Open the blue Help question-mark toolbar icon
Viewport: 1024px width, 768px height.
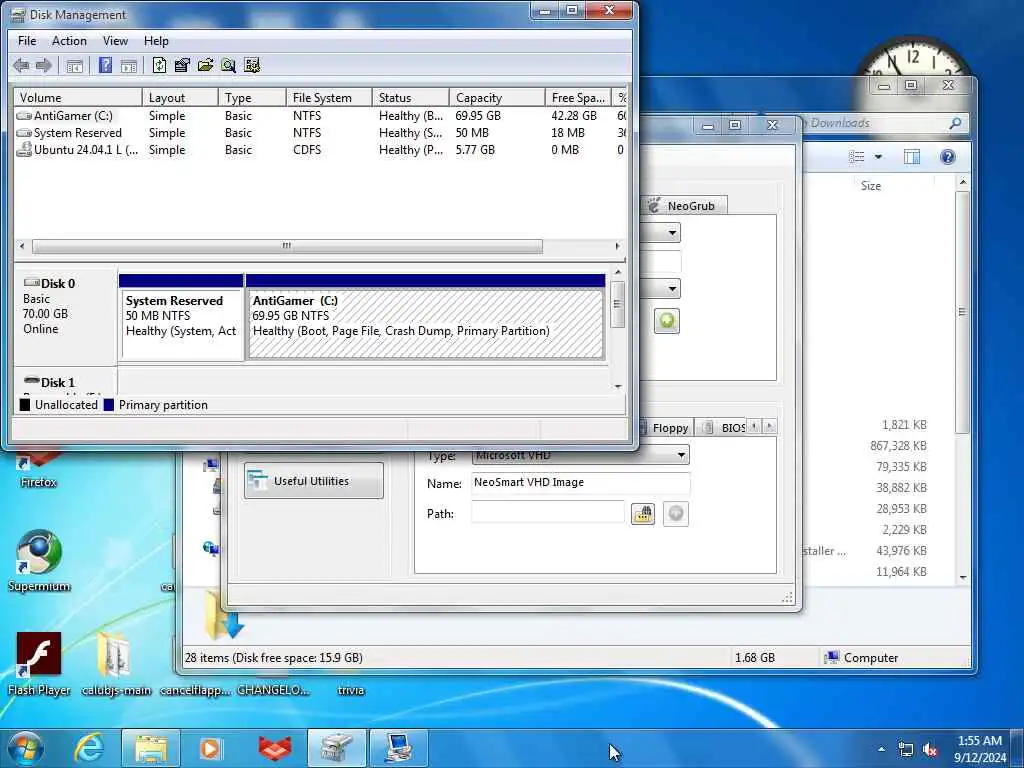pos(105,65)
